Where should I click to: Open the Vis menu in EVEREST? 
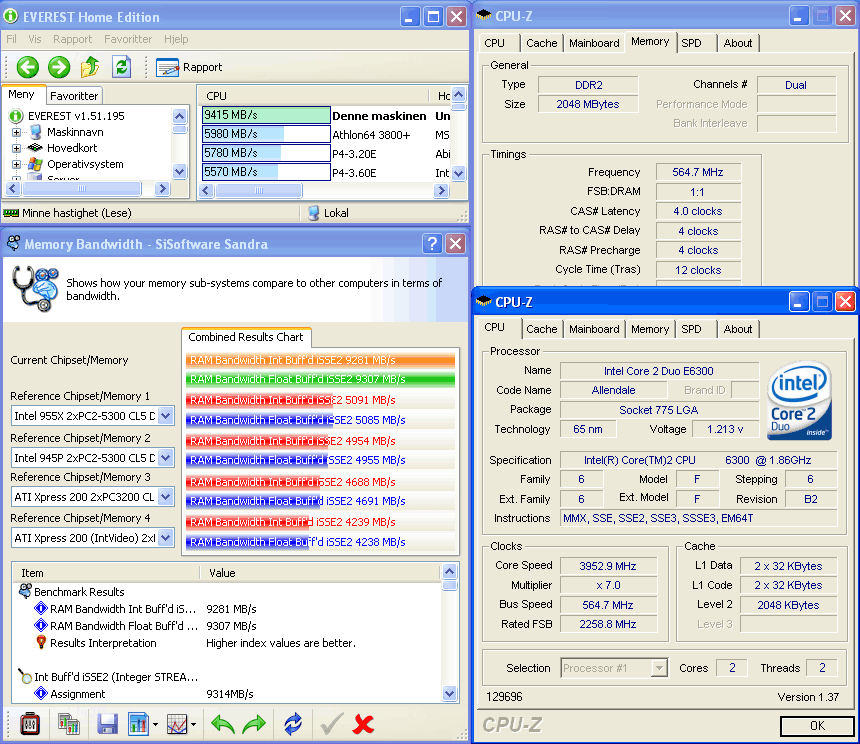35,39
